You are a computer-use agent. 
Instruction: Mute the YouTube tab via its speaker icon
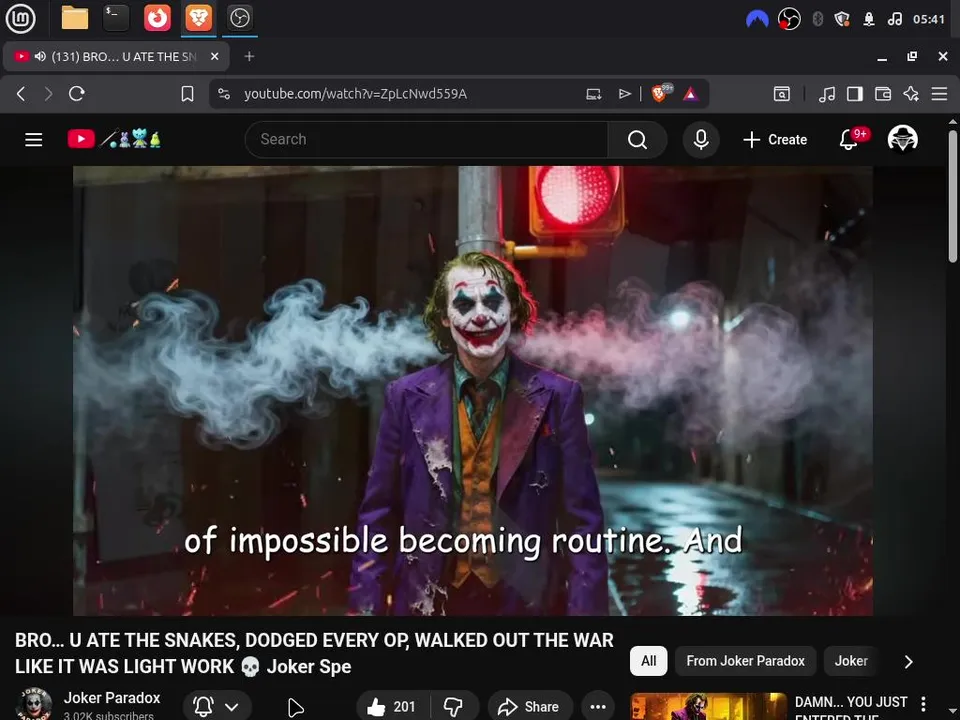pyautogui.click(x=40, y=56)
